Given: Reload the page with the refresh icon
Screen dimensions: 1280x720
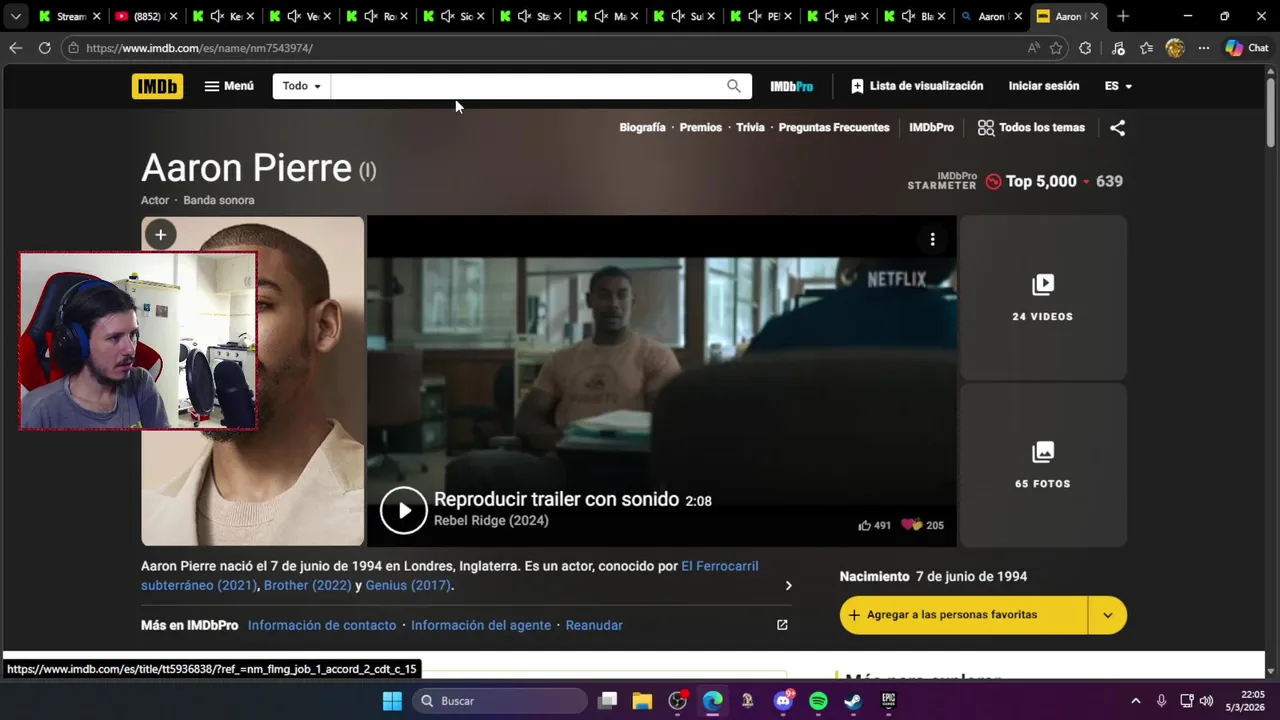Looking at the screenshot, I should point(44,48).
